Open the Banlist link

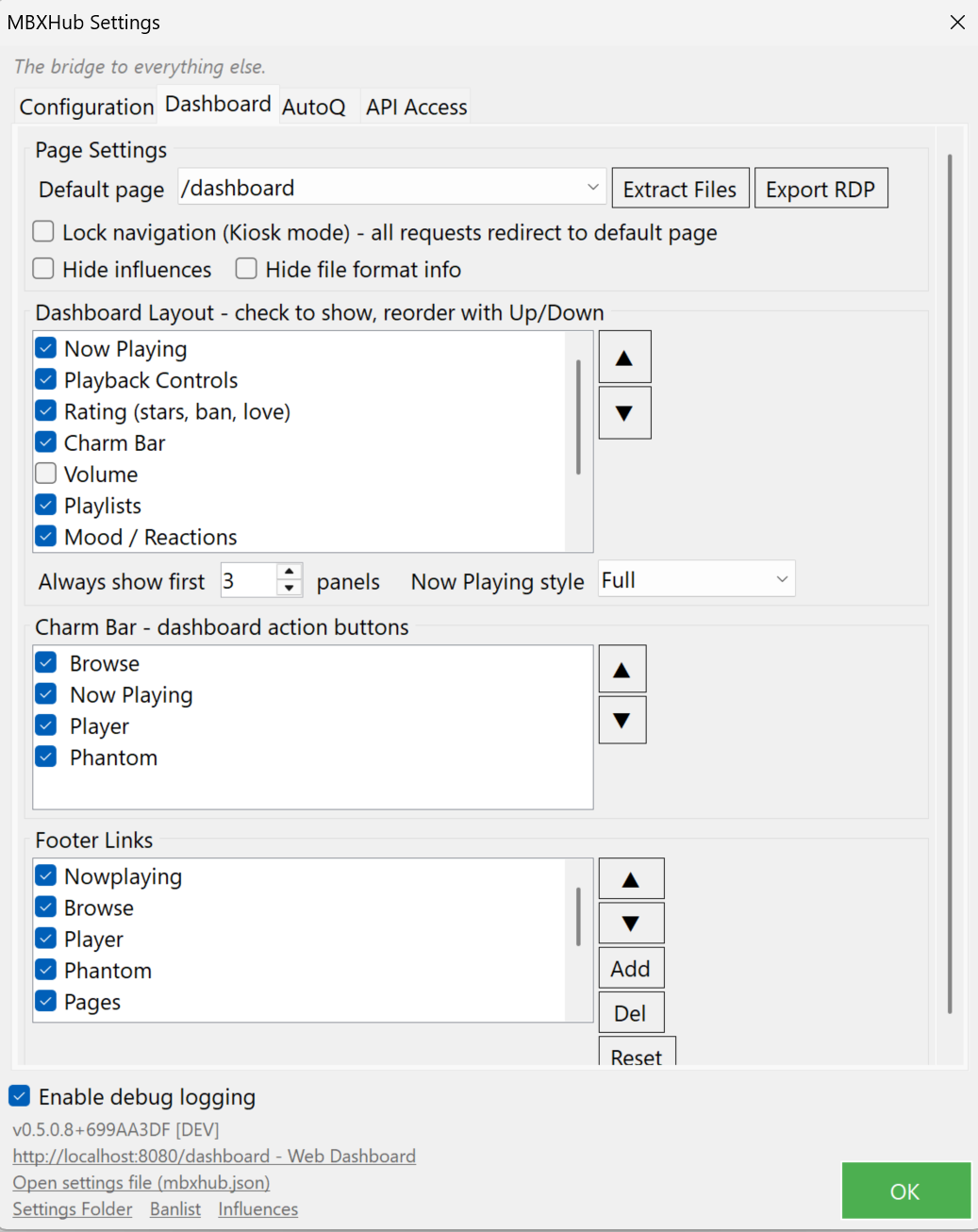pyautogui.click(x=174, y=1208)
